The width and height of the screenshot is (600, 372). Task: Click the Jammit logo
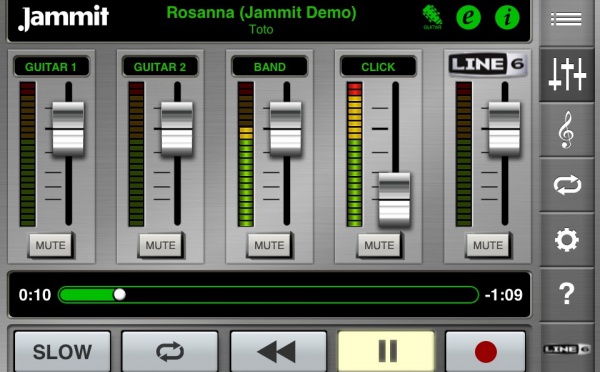(63, 17)
